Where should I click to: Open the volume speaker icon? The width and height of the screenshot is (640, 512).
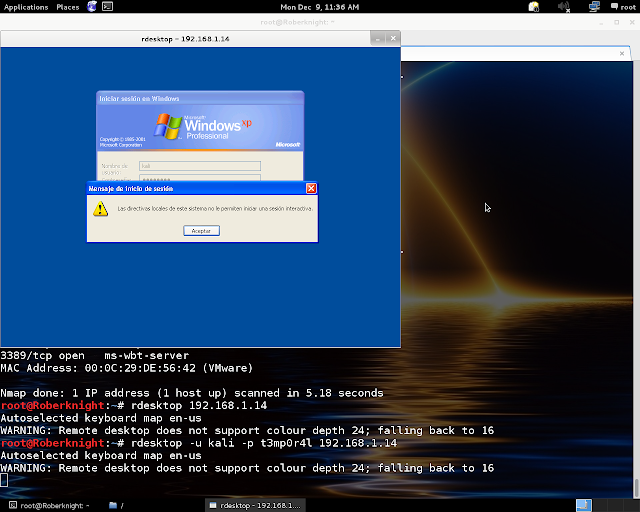tap(564, 7)
